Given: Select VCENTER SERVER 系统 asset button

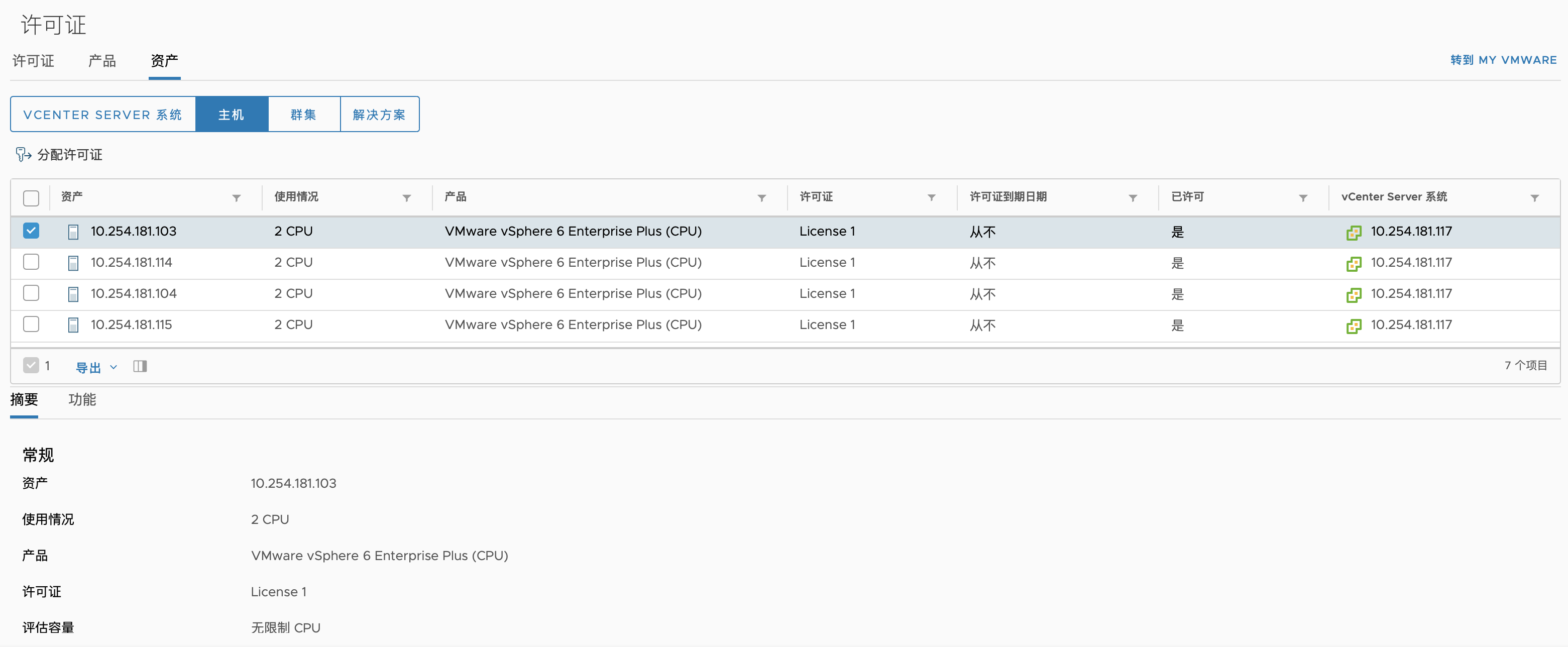Looking at the screenshot, I should click(103, 115).
